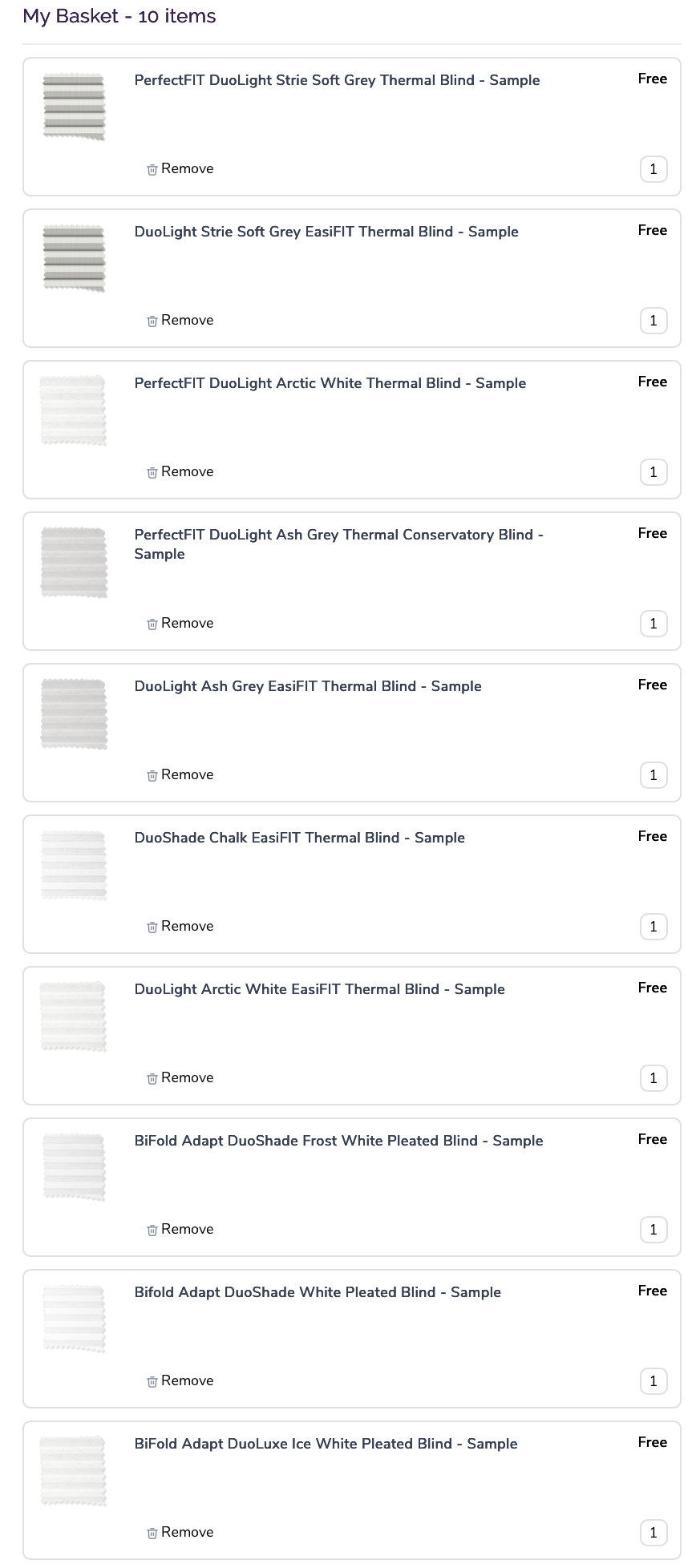Screen dimensions: 696x1568
Task: Click quantity box for DuoLight Ash Grey EasiFIT
Action: click(x=654, y=775)
